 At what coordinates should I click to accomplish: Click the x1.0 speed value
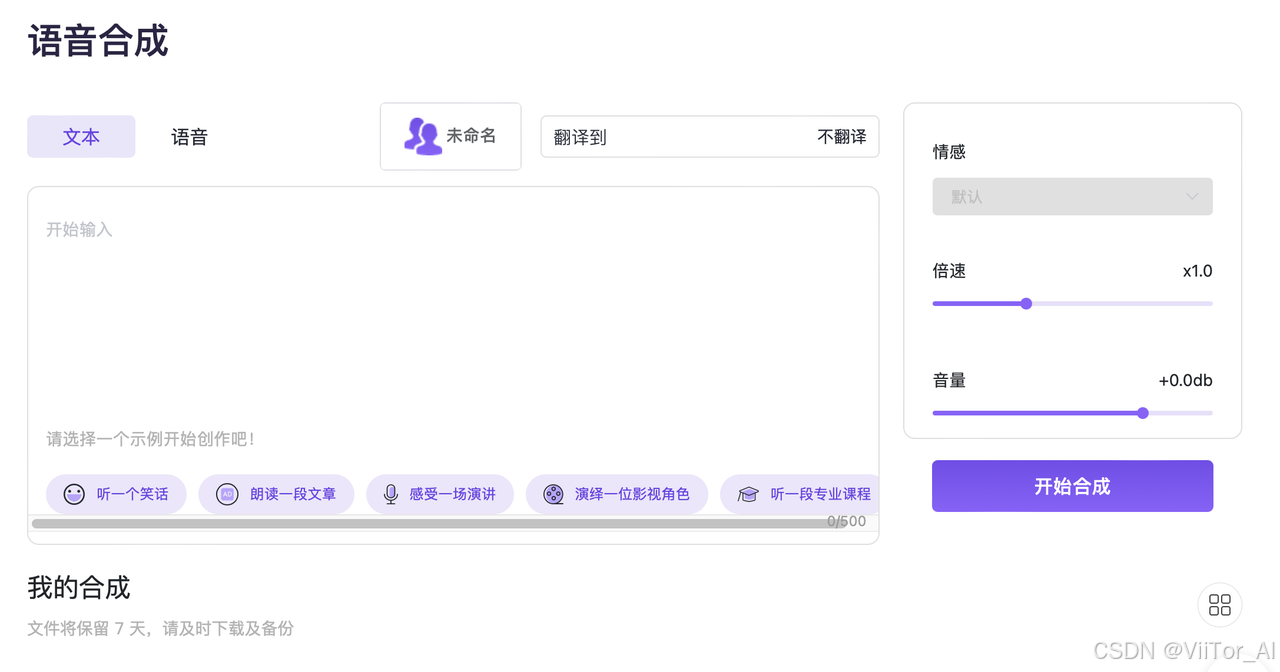pyautogui.click(x=1197, y=271)
